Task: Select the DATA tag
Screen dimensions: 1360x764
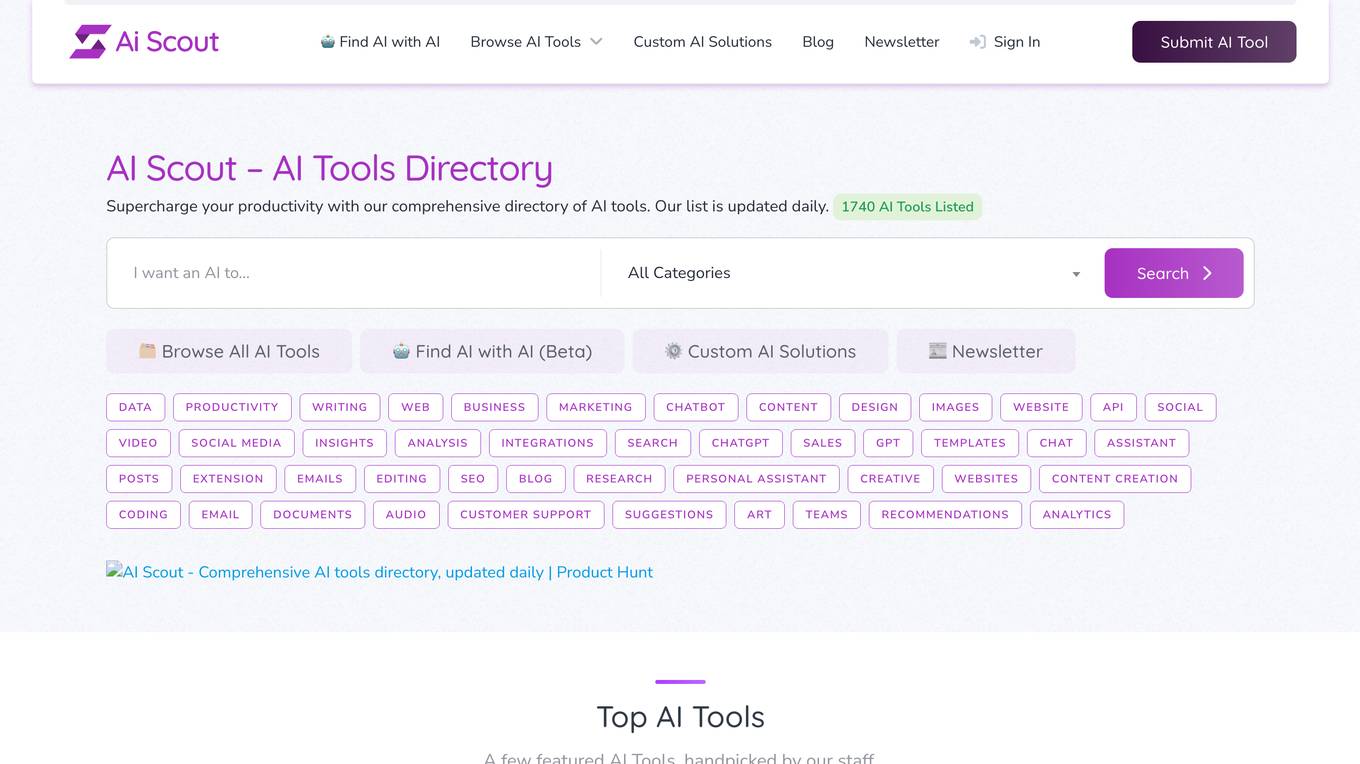Action: [x=135, y=407]
